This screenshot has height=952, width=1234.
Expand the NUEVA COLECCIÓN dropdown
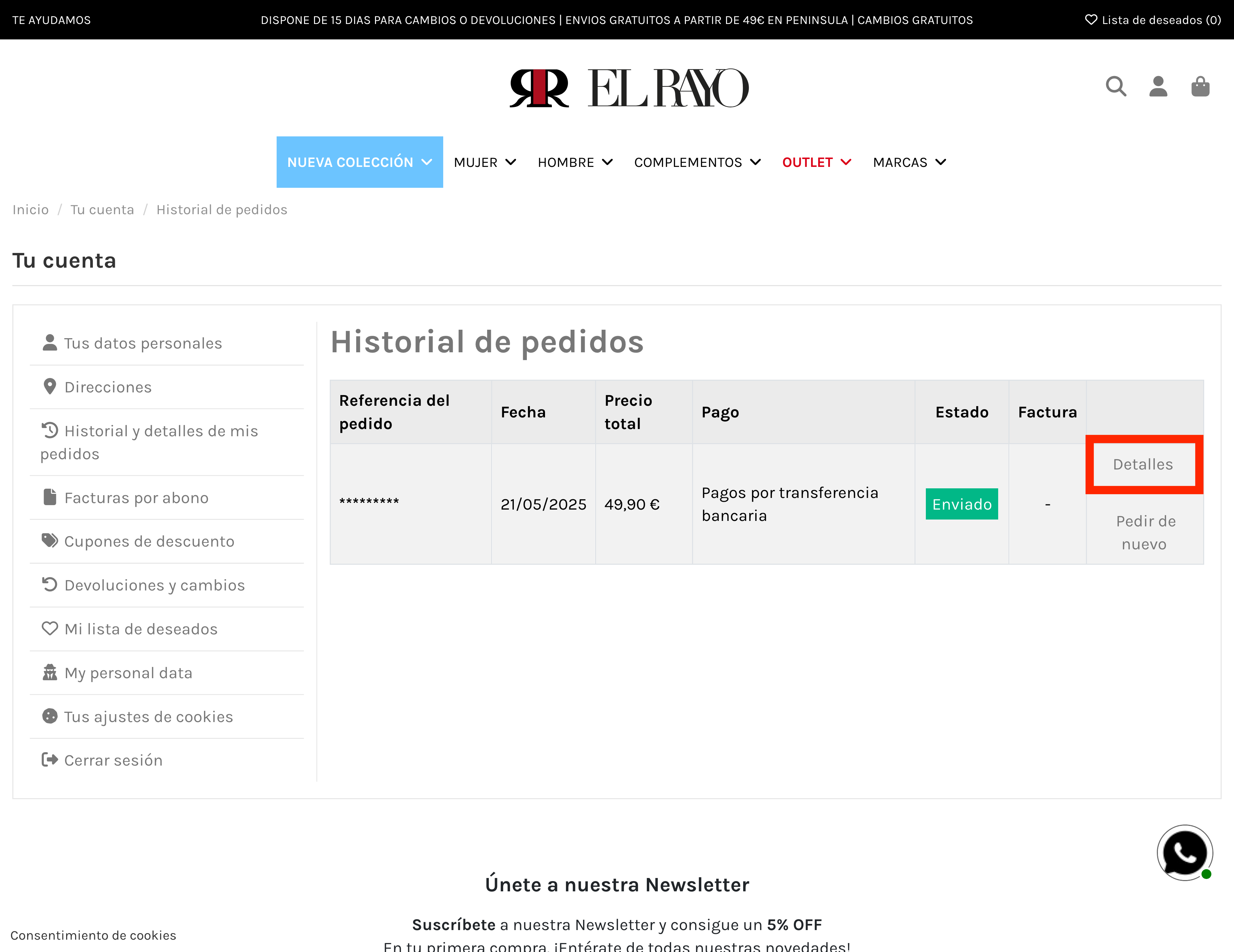point(359,162)
